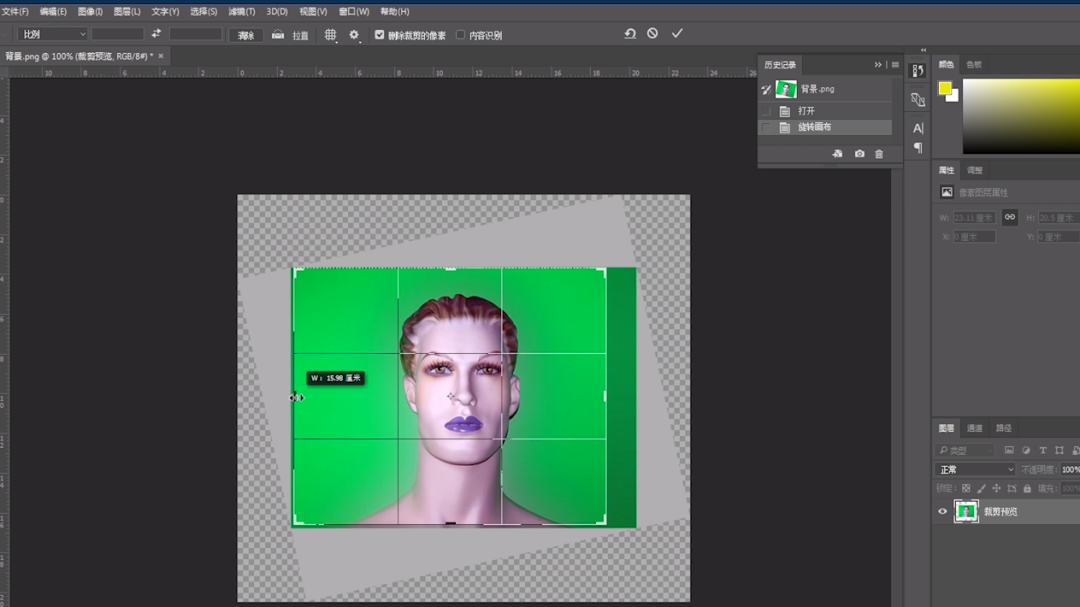The height and width of the screenshot is (607, 1080).
Task: Open crop gear settings menu
Action: [x=354, y=34]
